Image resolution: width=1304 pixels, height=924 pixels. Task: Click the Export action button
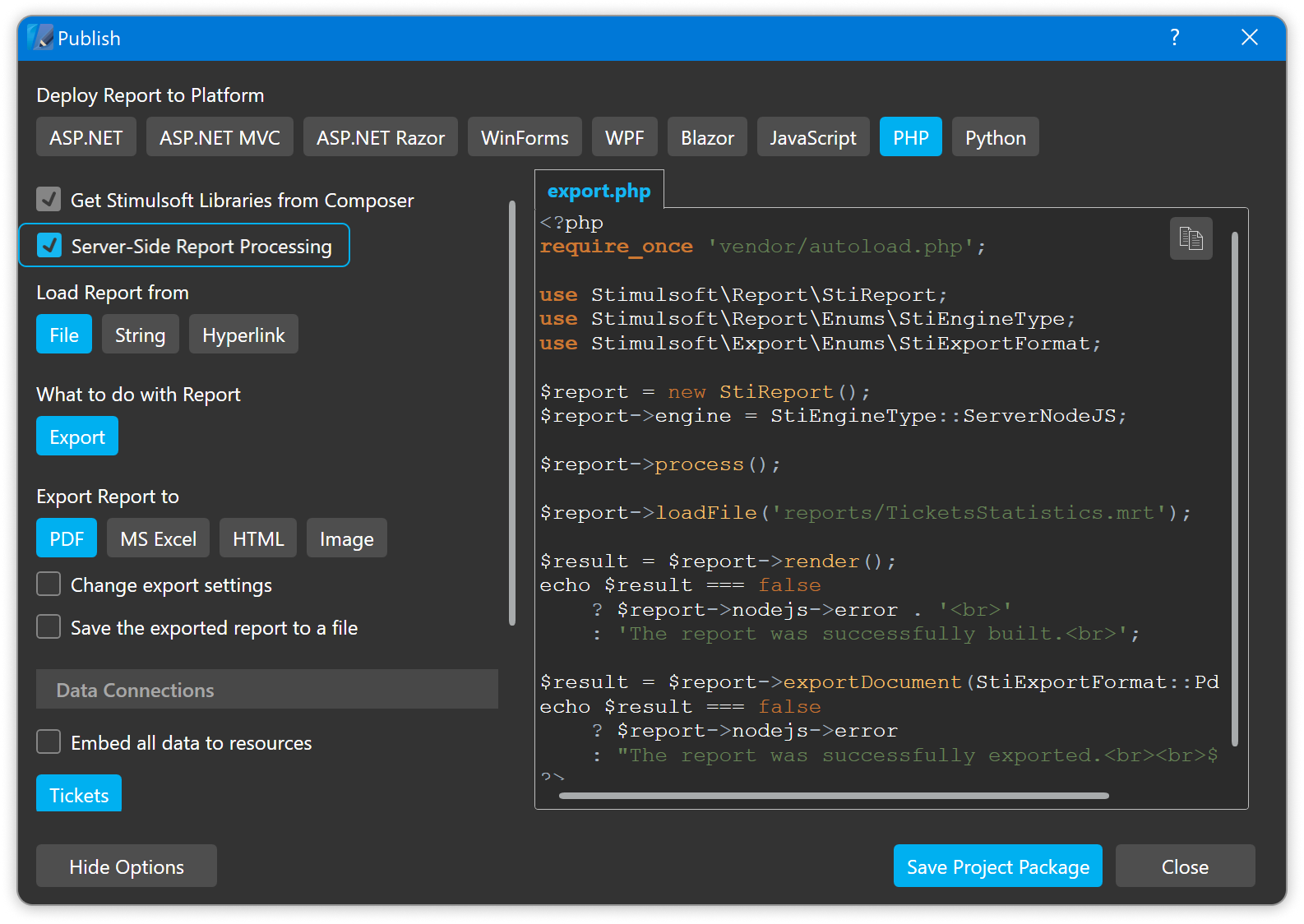[77, 437]
